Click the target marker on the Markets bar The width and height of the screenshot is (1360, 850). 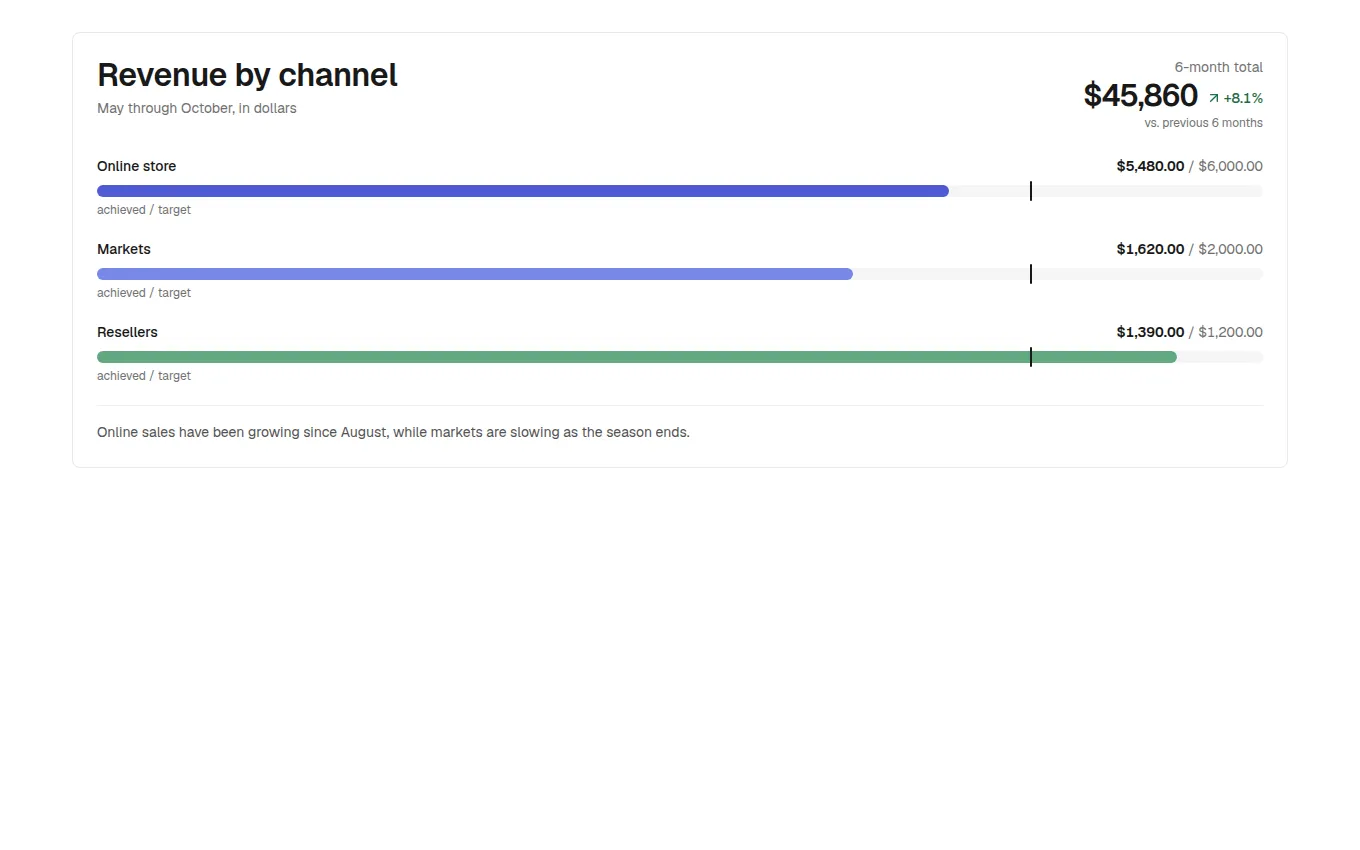coord(1030,274)
